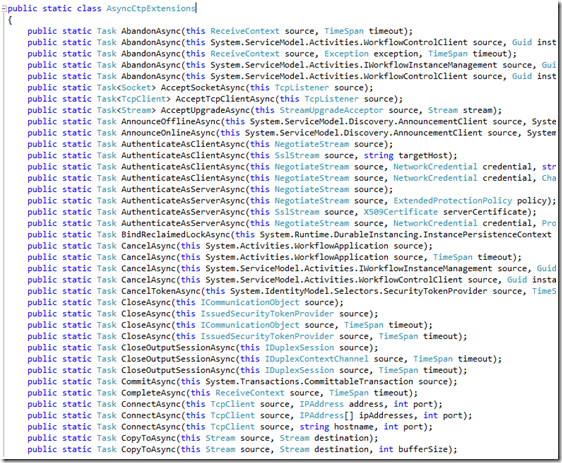Click SecurityTokenProvider in the CancelTokenAsync line
The width and height of the screenshot is (562, 463).
pos(435,291)
